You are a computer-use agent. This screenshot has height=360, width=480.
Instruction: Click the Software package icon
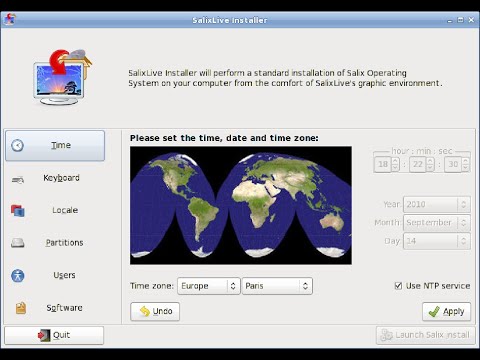pyautogui.click(x=21, y=308)
